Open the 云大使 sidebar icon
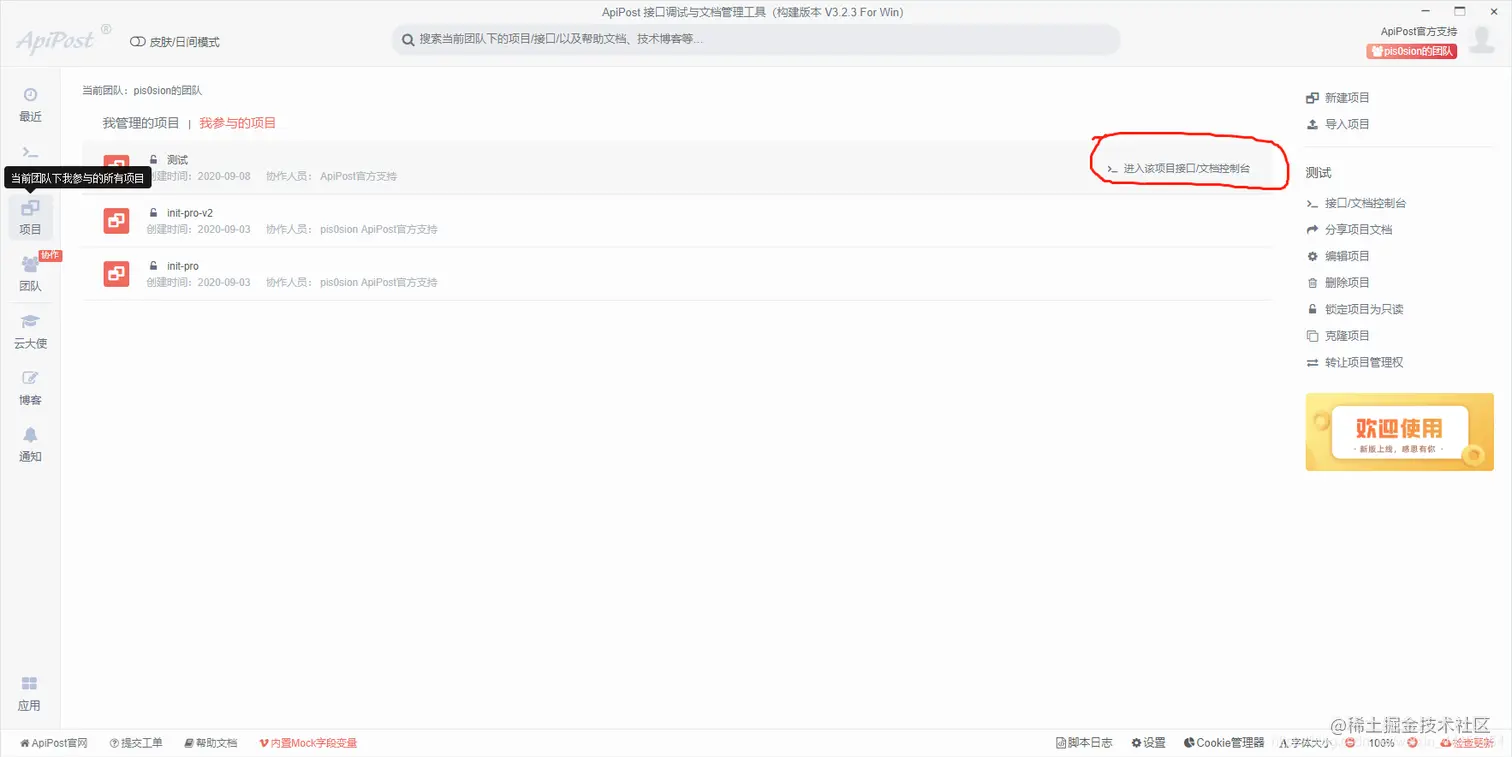Screen dimensions: 1512x757 pyautogui.click(x=30, y=331)
